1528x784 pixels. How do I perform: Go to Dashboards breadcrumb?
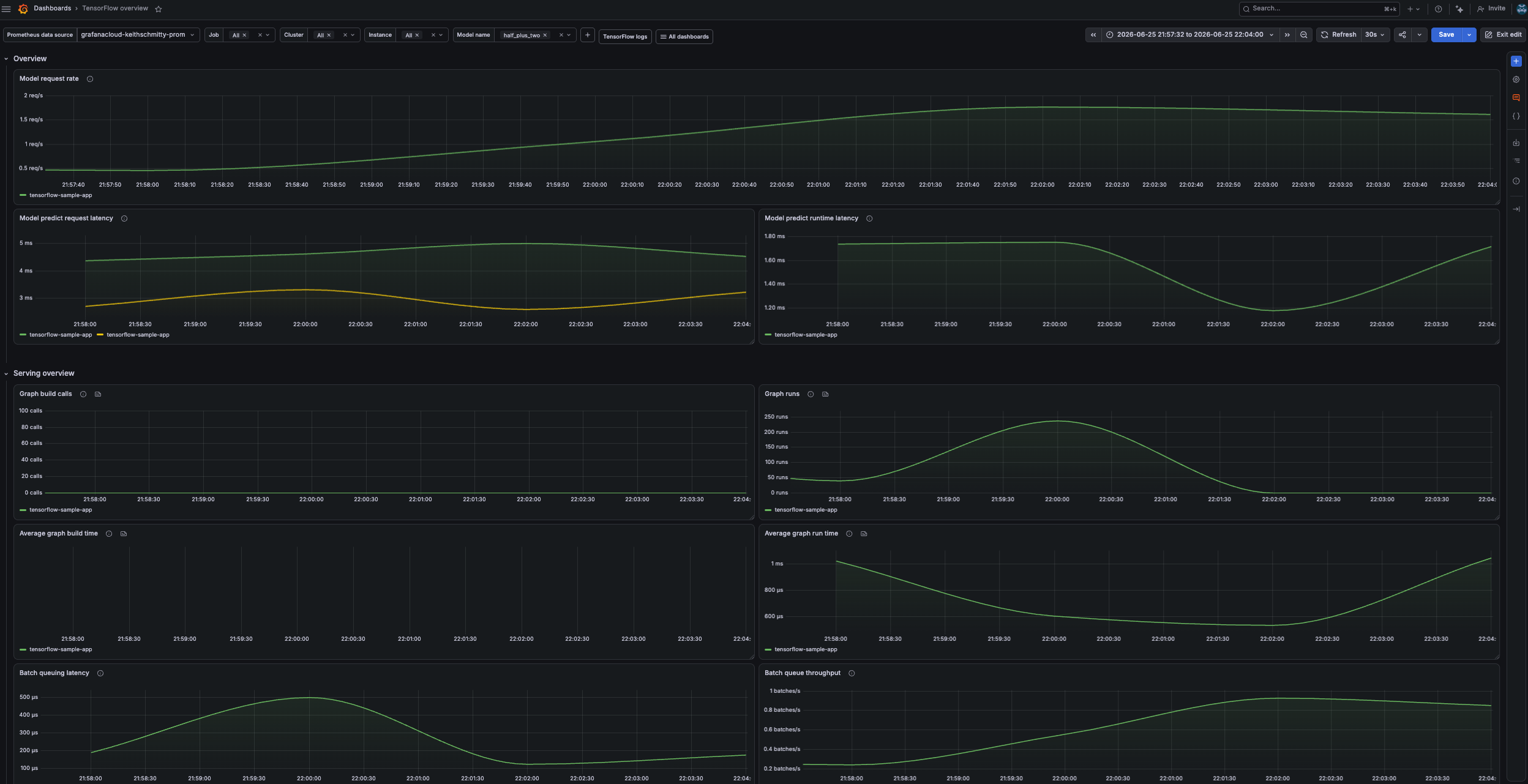tap(52, 9)
